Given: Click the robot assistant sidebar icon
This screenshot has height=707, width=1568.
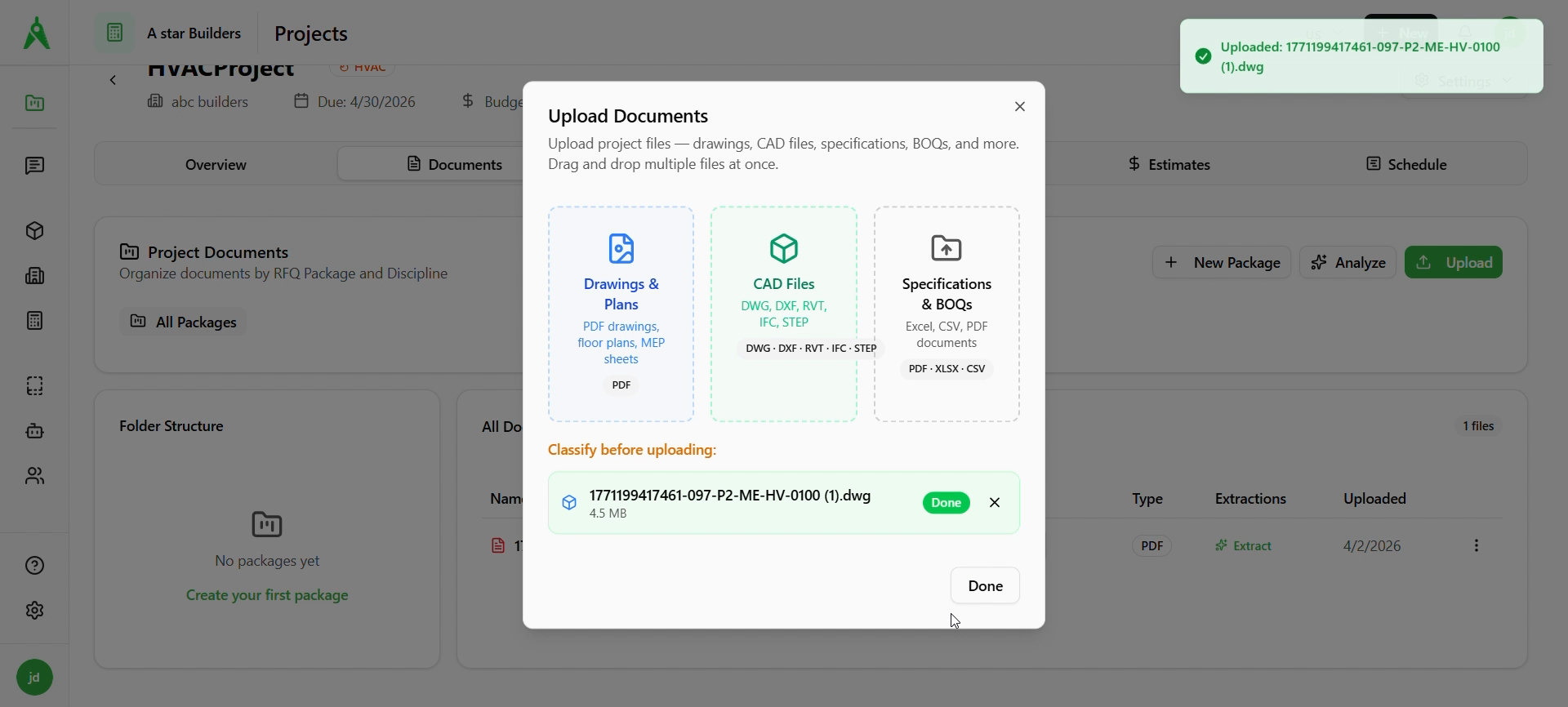Looking at the screenshot, I should tap(34, 431).
